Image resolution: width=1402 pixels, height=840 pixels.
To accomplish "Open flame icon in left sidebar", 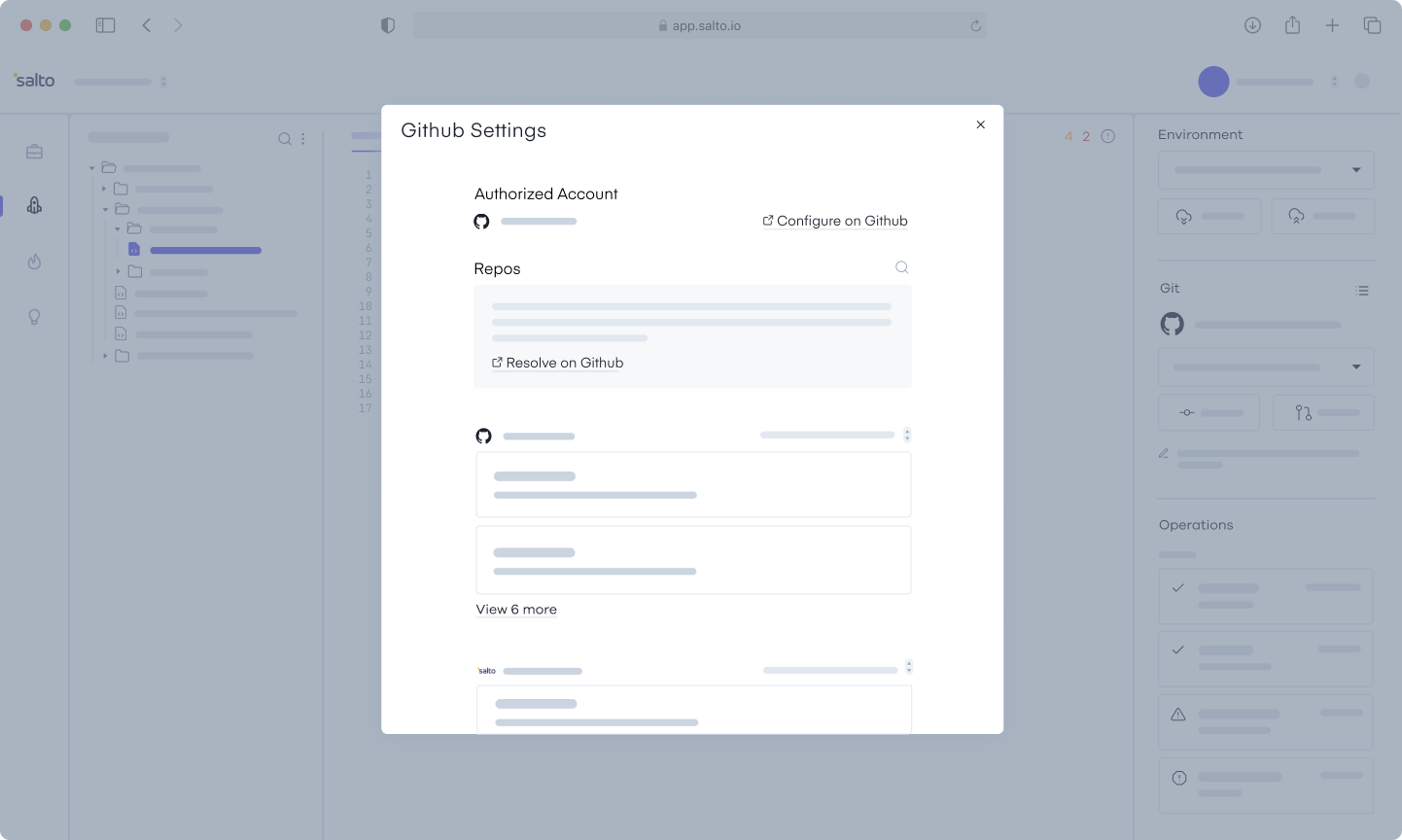I will coord(34,262).
